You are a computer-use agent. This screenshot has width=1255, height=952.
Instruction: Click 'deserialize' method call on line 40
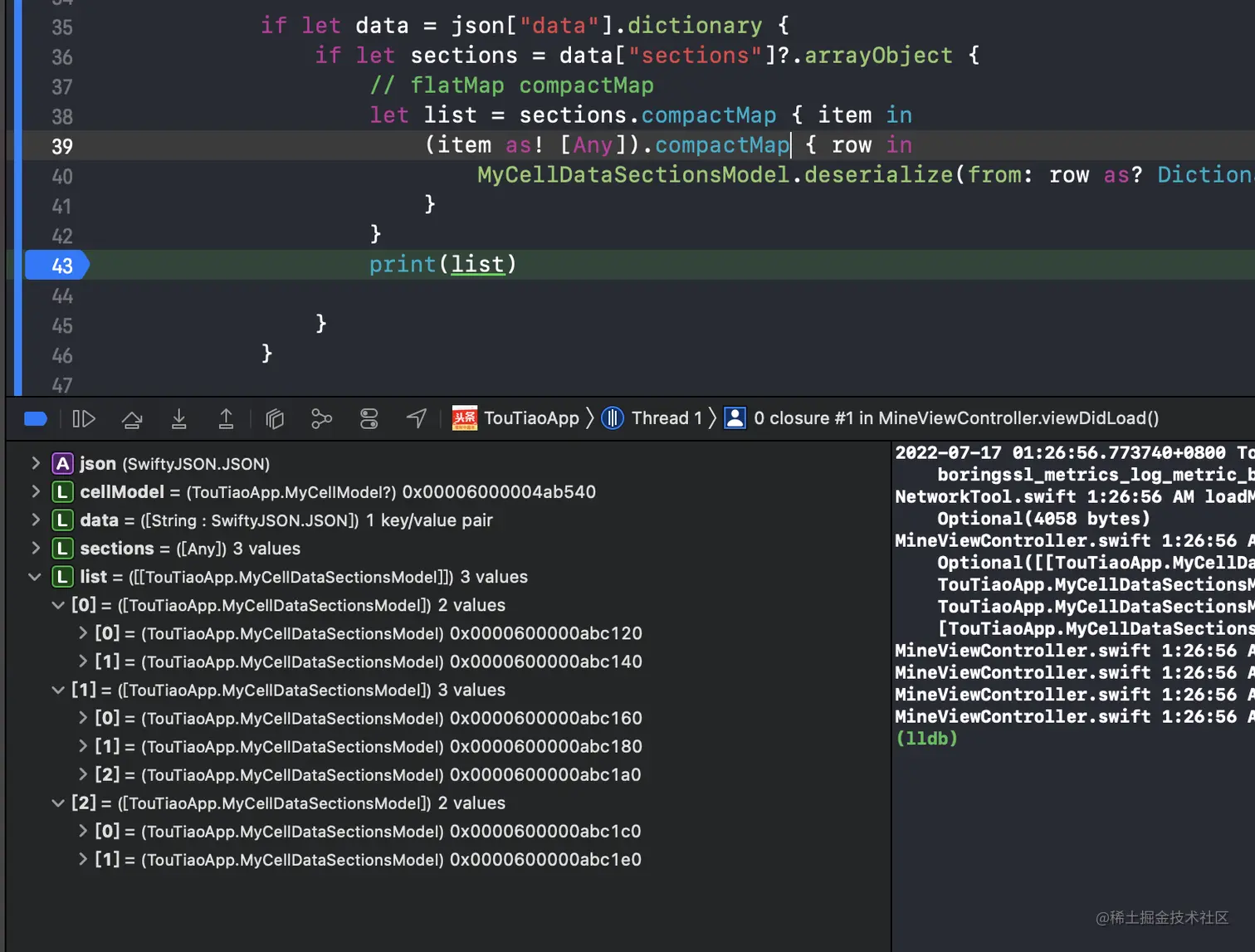(x=879, y=174)
